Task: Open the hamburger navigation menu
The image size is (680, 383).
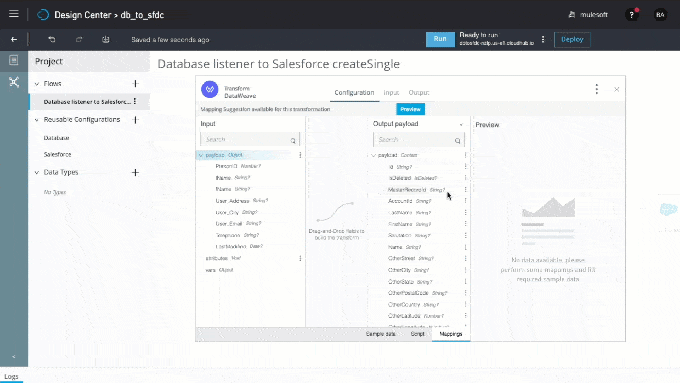Action: click(14, 14)
